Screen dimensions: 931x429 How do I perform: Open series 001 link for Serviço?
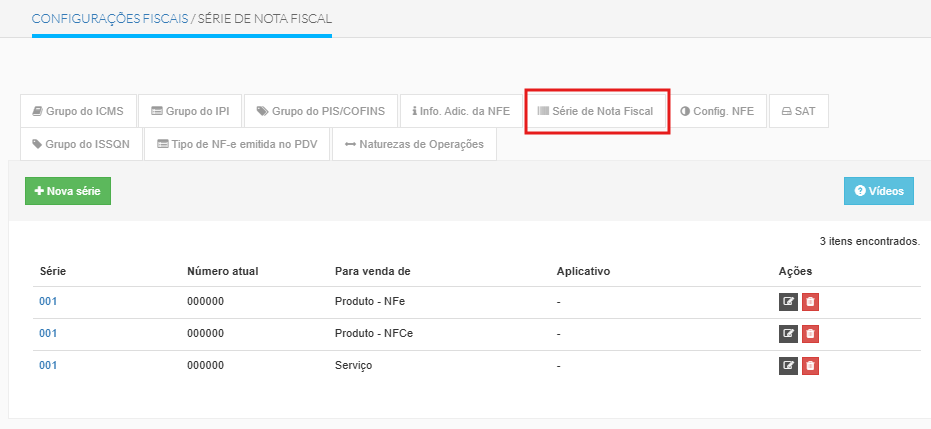(48, 365)
